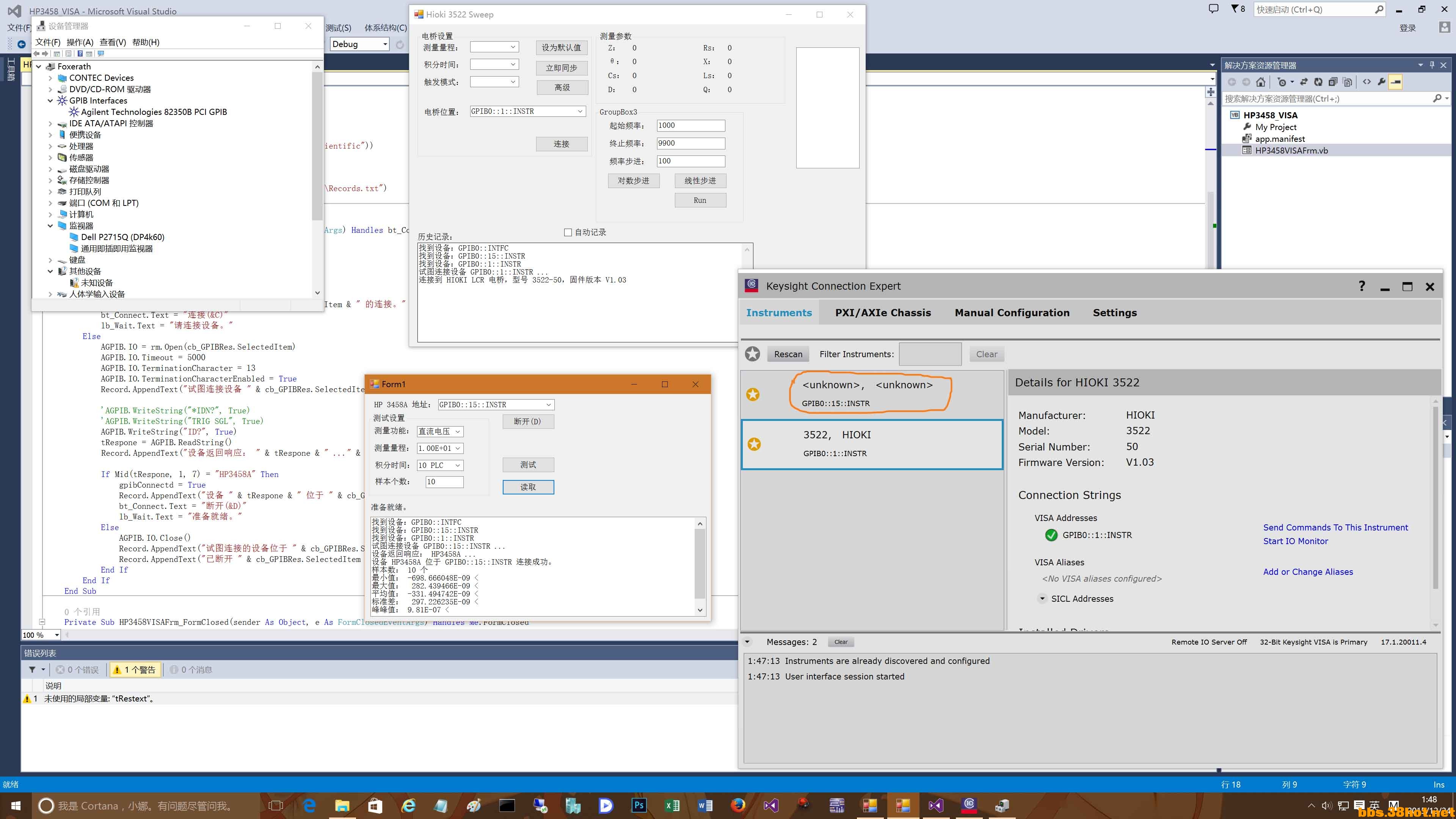Click Collapse All icon in Solution Explorer
Viewport: 1456px width, 819px height.
(1333, 82)
